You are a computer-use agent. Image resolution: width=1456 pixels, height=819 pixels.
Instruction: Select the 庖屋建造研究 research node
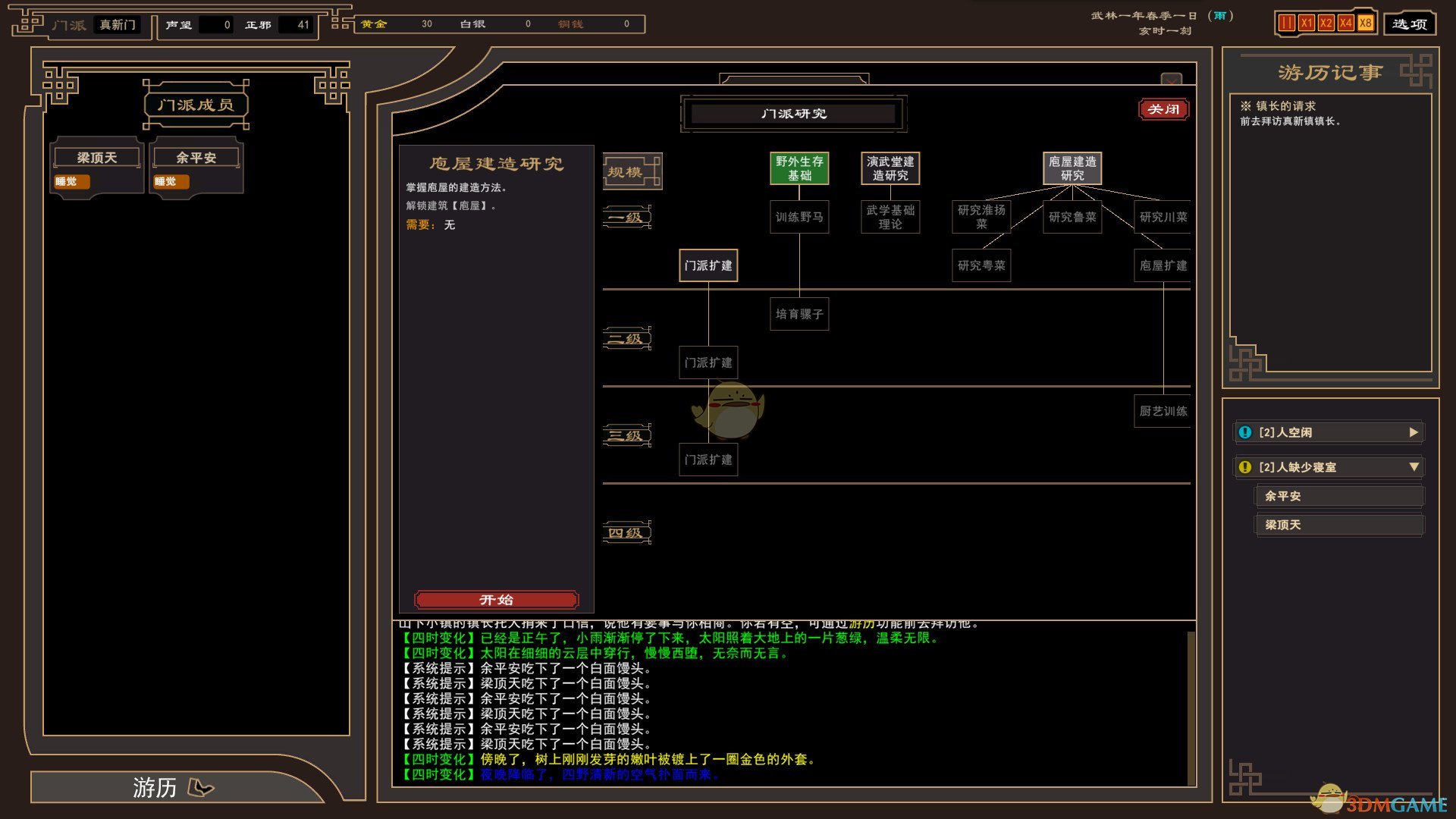pos(1072,168)
